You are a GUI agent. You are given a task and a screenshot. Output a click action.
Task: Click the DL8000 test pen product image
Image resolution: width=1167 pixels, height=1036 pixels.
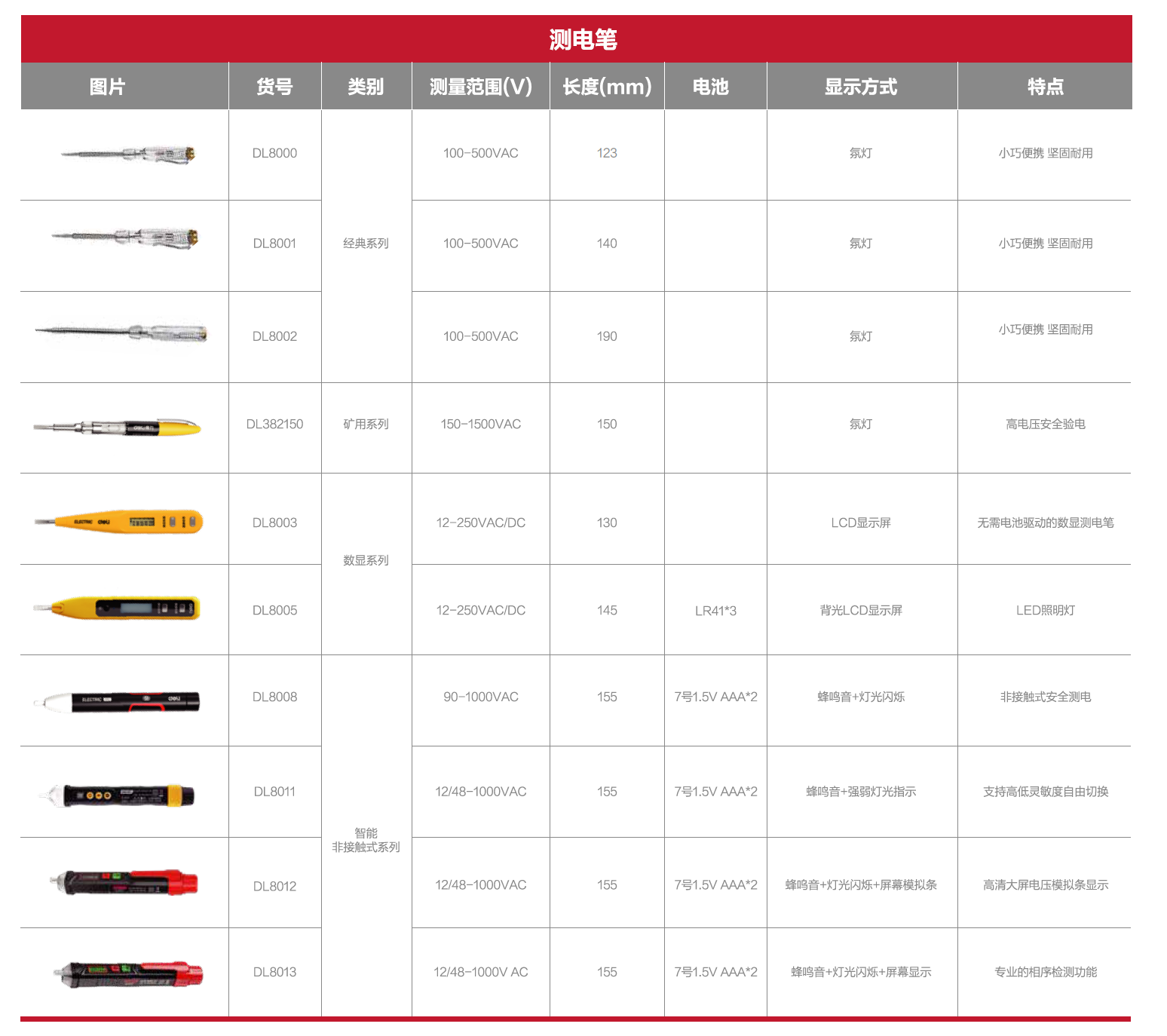pos(128,155)
